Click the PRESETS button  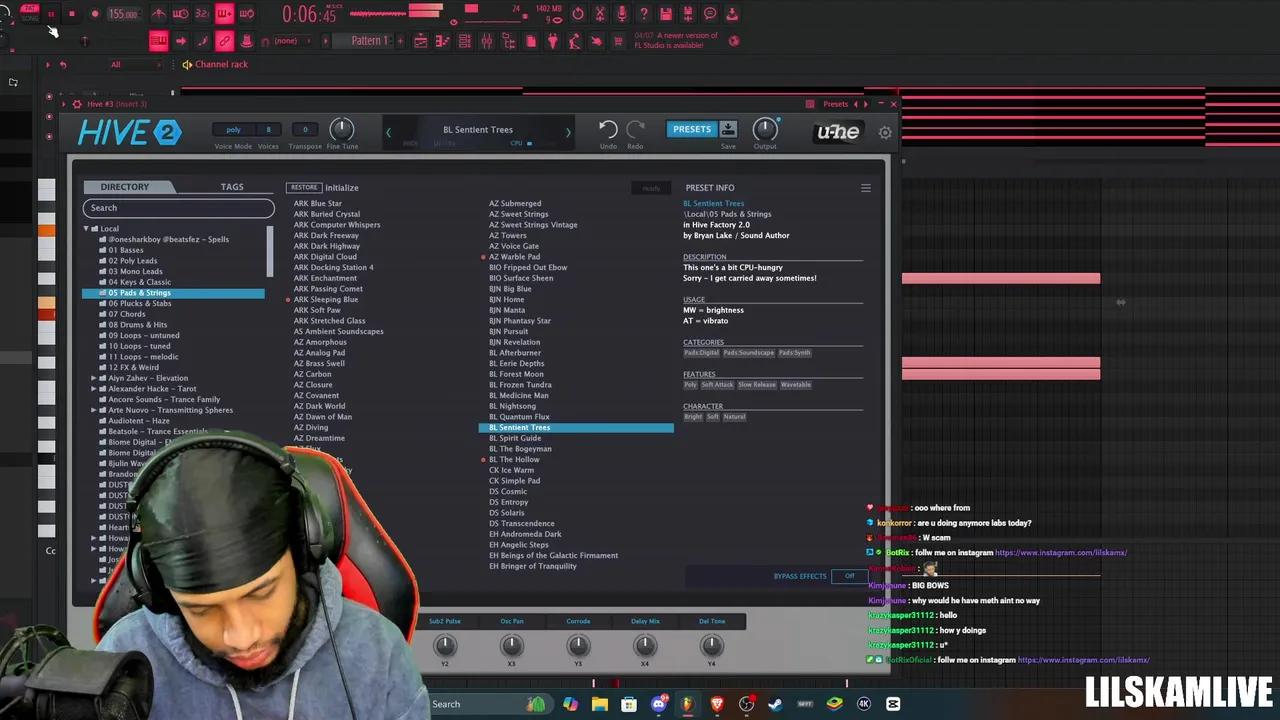pos(692,129)
